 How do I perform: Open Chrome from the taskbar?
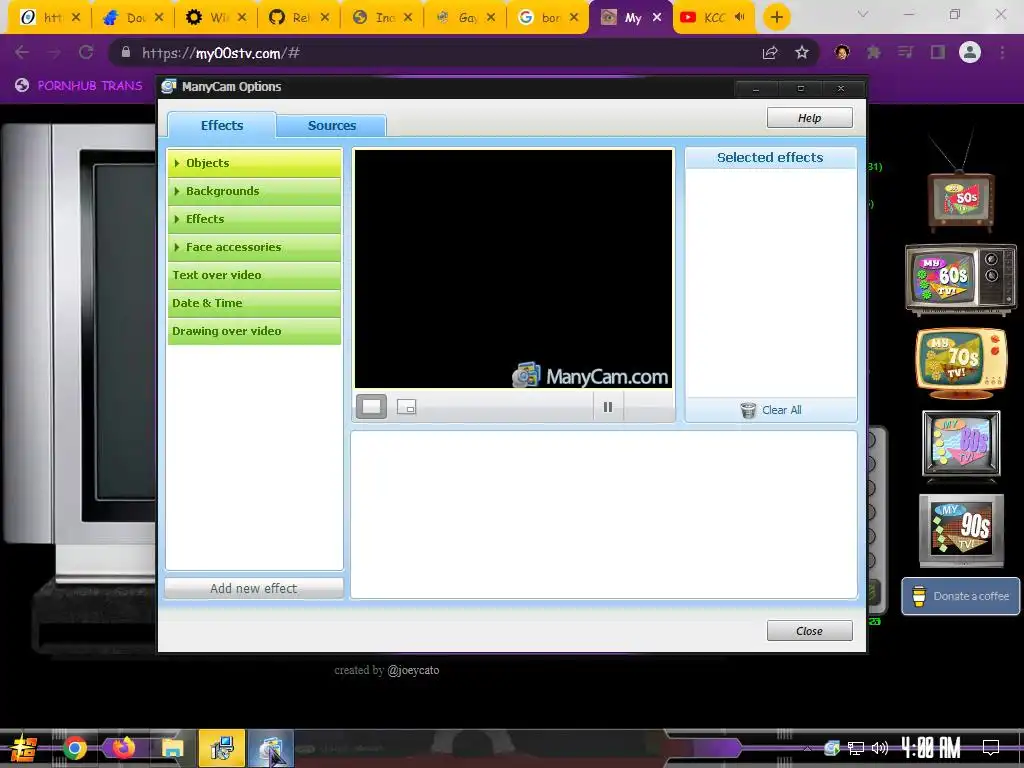click(x=75, y=748)
